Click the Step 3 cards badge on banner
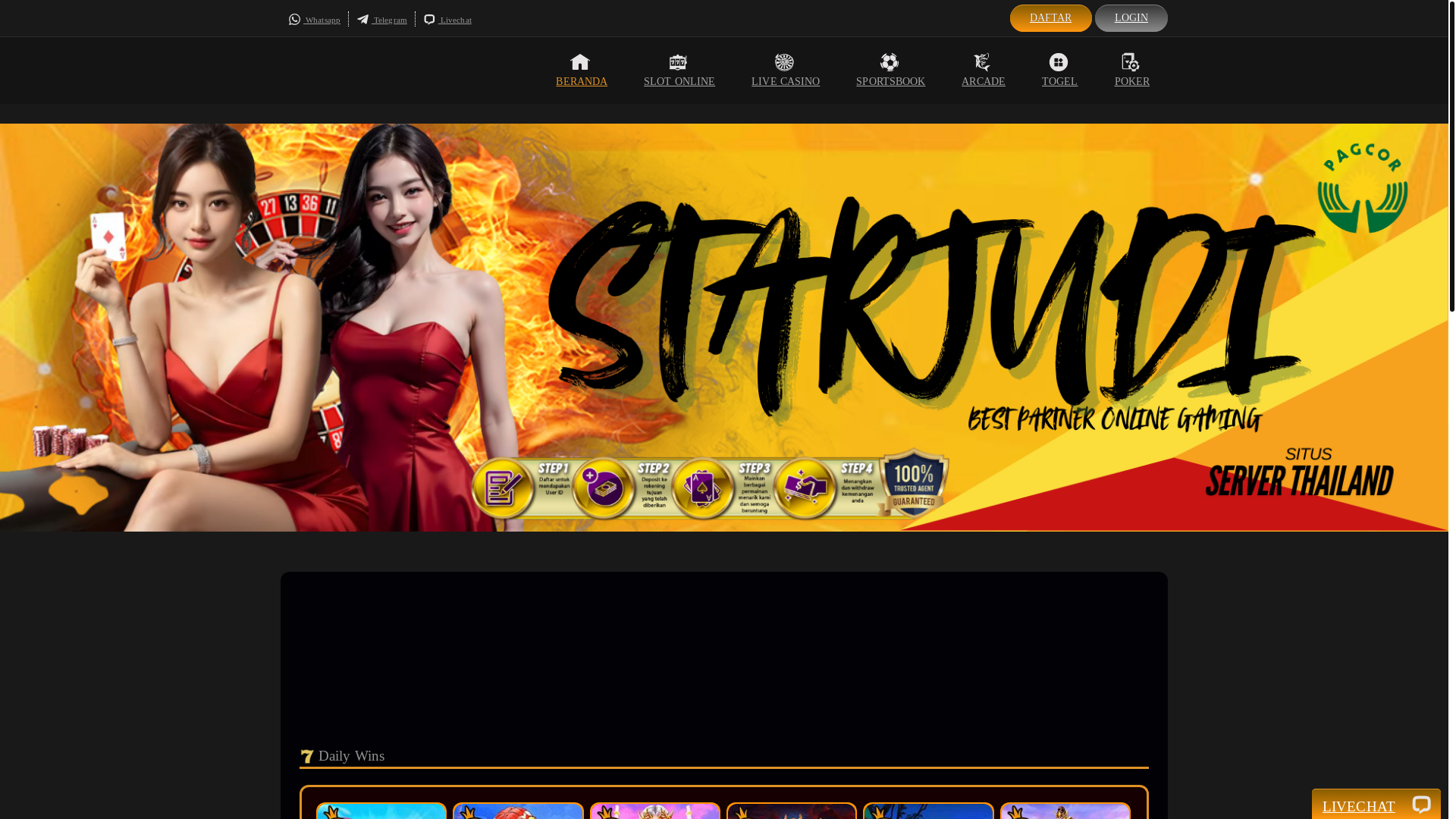This screenshot has width=1456, height=819. [703, 489]
